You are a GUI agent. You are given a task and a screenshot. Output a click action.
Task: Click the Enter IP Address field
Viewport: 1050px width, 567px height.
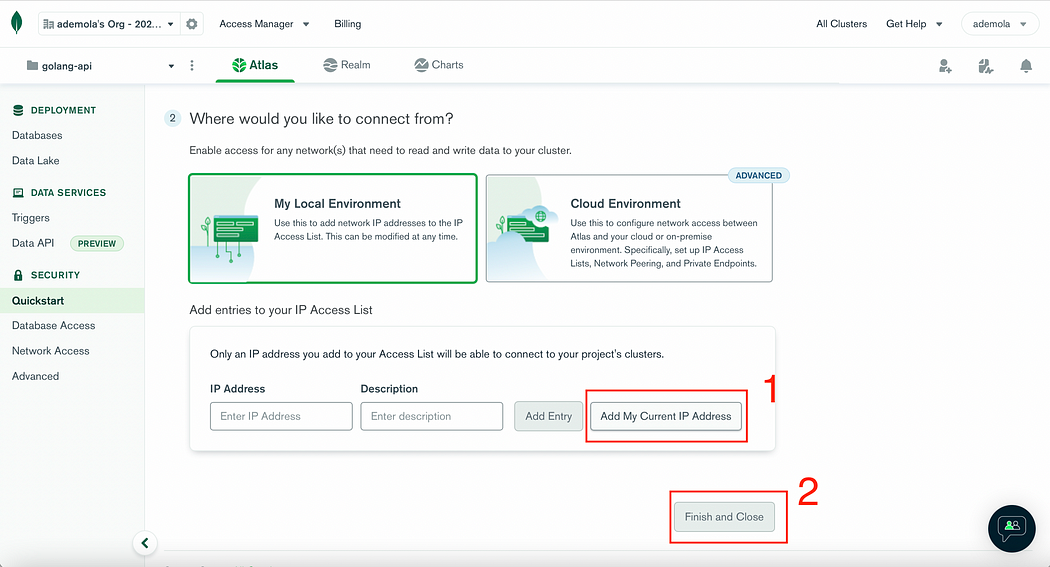pos(281,416)
